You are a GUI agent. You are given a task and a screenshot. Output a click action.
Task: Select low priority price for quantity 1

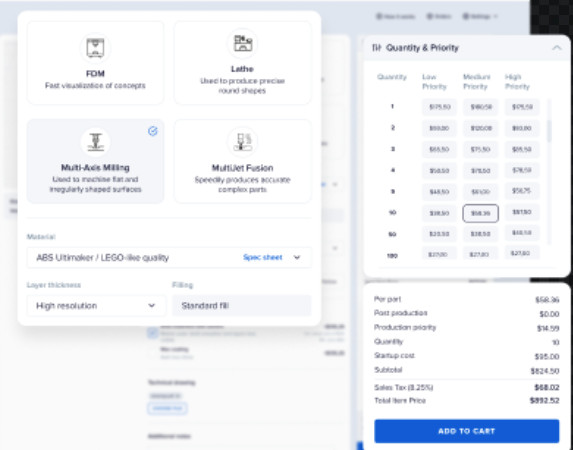click(x=439, y=107)
